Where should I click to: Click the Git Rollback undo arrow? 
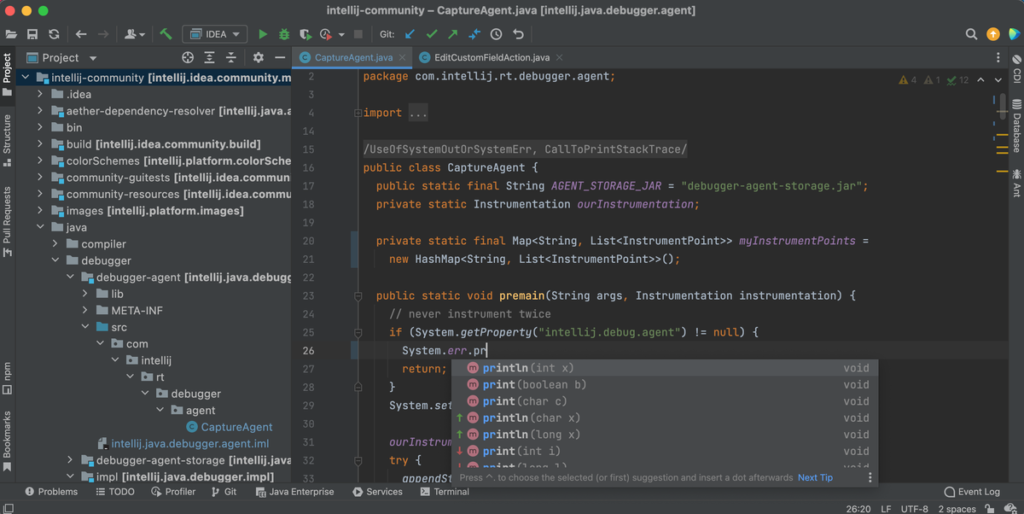coord(518,34)
